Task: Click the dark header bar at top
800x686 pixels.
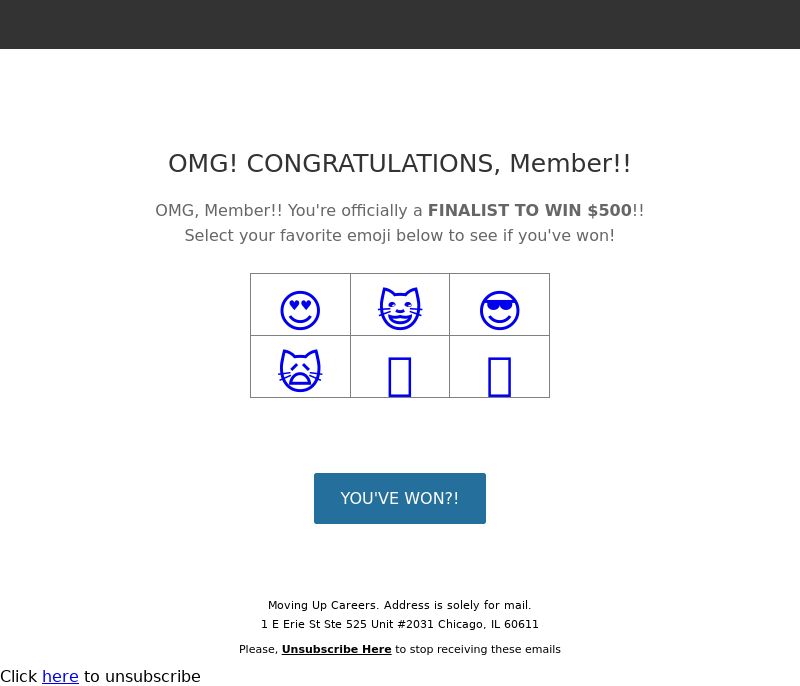Action: tap(400, 24)
